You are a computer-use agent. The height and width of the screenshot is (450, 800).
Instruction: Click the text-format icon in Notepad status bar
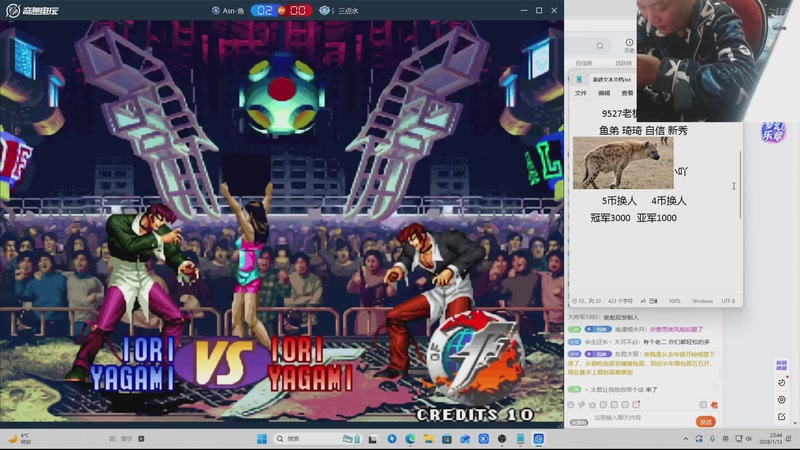tap(643, 301)
